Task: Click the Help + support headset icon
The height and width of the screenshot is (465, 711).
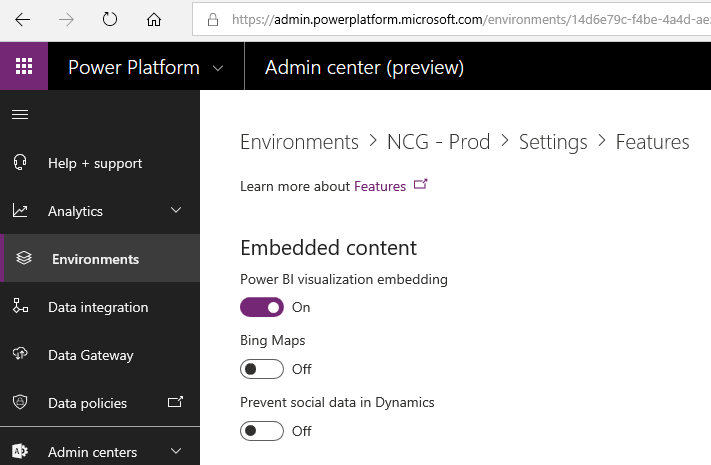Action: point(20,163)
